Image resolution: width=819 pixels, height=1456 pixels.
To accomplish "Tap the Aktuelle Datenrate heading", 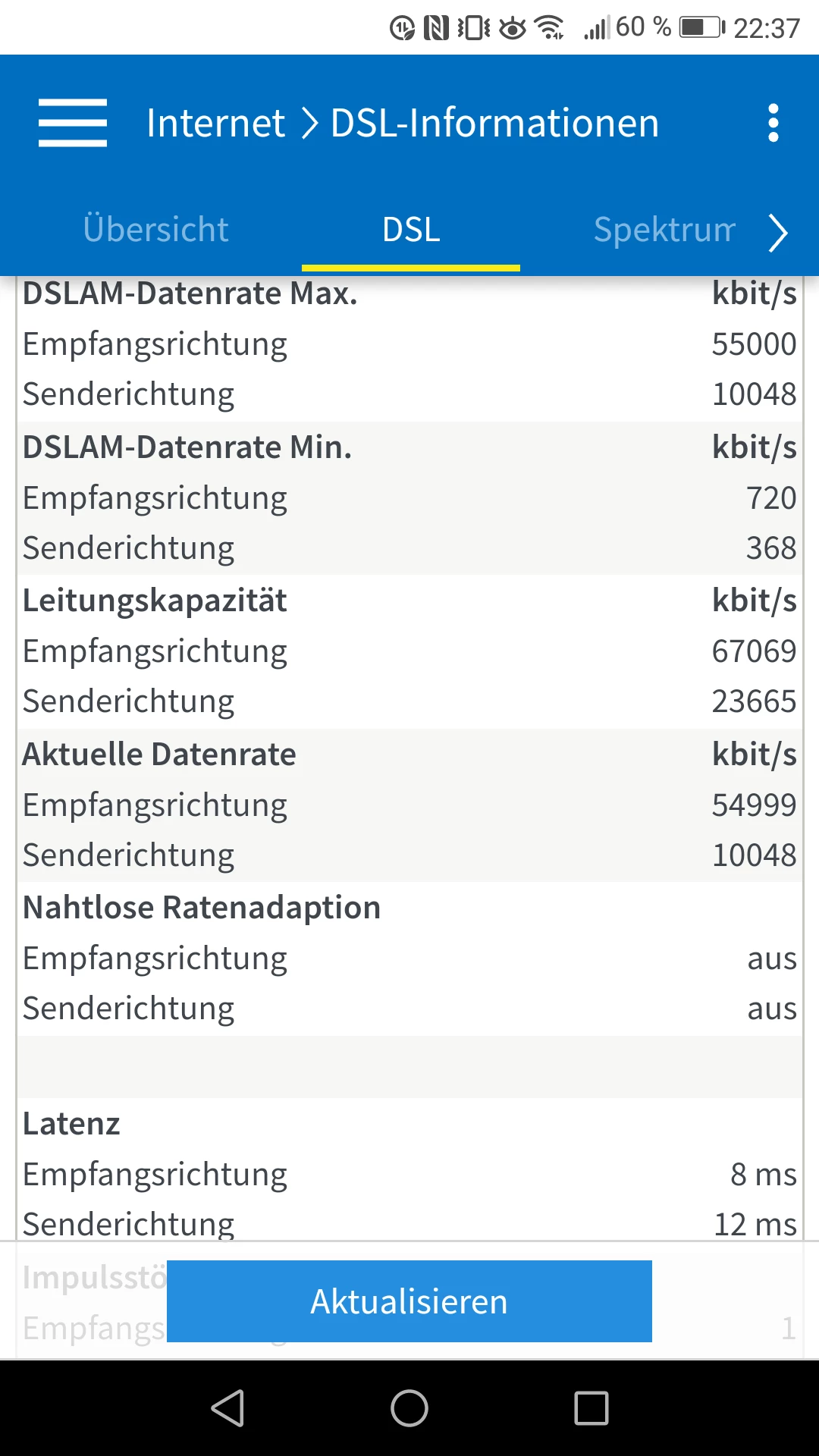I will click(159, 755).
